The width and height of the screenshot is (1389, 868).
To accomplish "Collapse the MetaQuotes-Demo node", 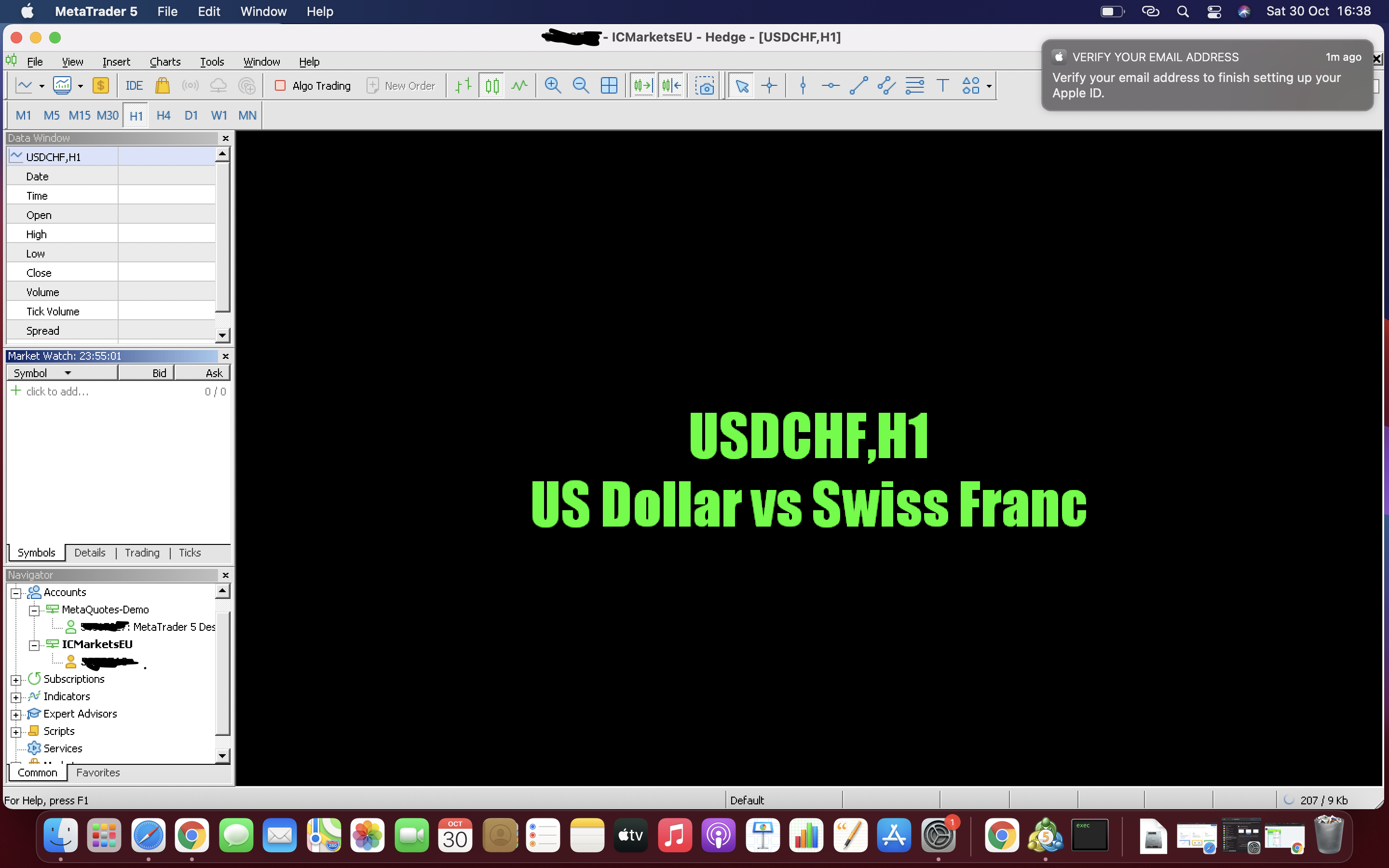I will tap(34, 610).
